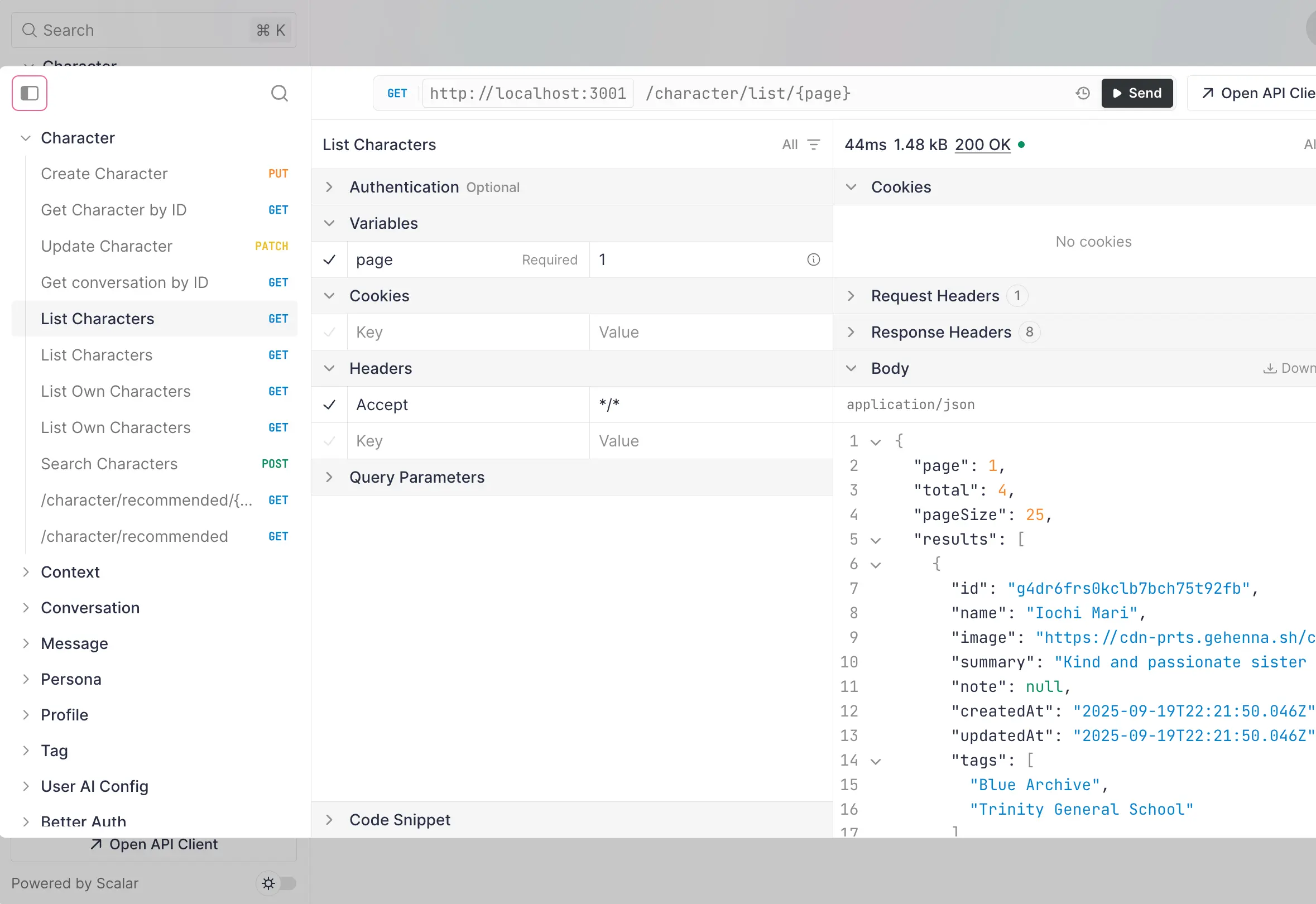
Task: Click the theme sun icon near Powered by Scalar
Action: (267, 883)
